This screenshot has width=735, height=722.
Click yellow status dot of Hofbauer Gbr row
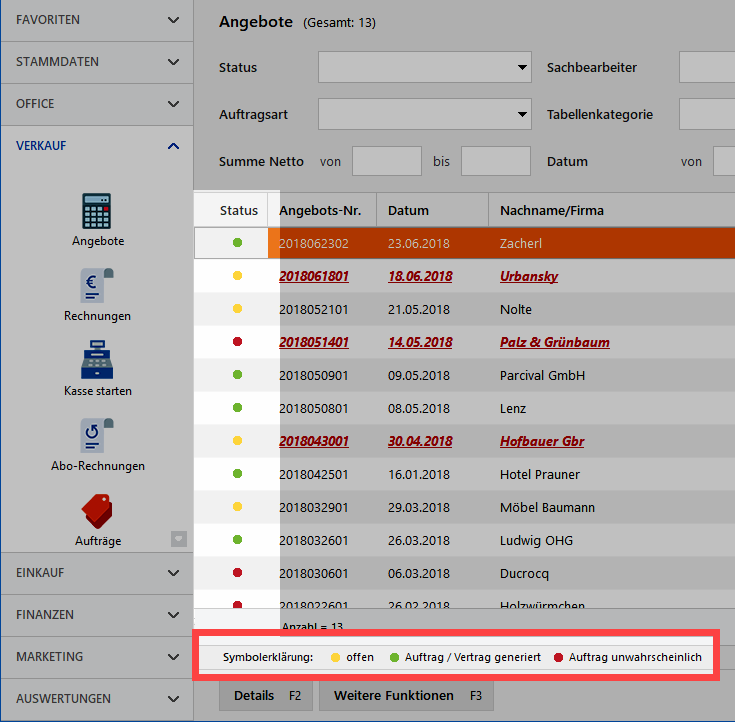click(x=238, y=441)
